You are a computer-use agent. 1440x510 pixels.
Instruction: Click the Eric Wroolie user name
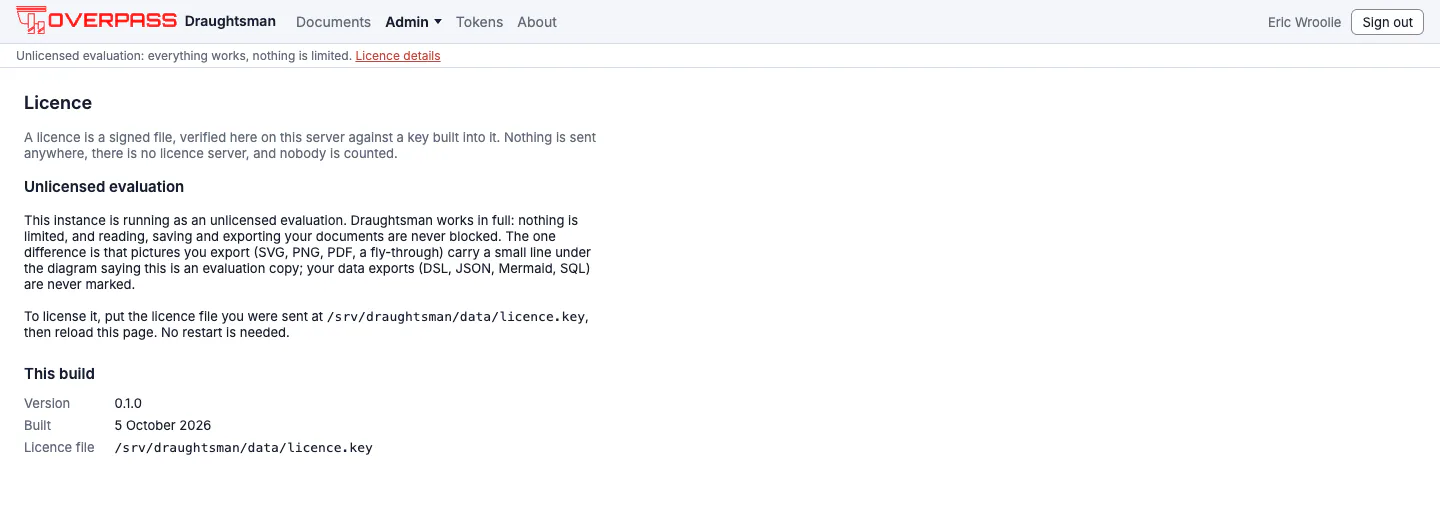pyautogui.click(x=1304, y=22)
